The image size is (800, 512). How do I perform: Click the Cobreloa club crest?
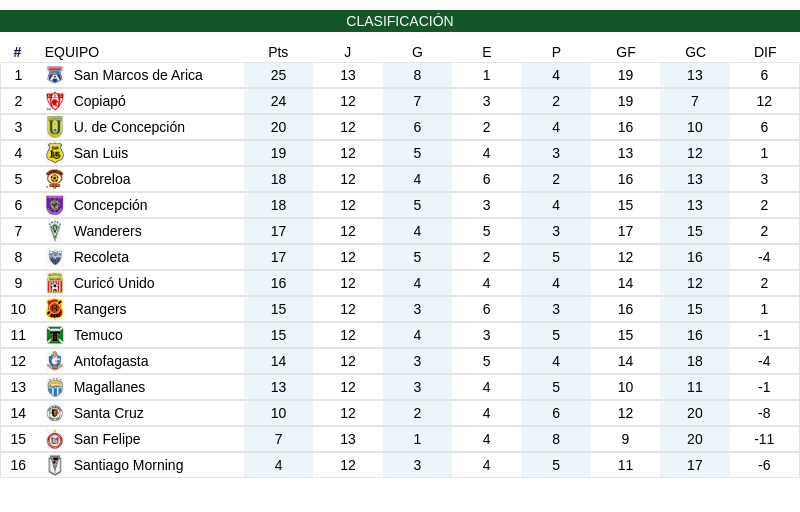(x=55, y=179)
